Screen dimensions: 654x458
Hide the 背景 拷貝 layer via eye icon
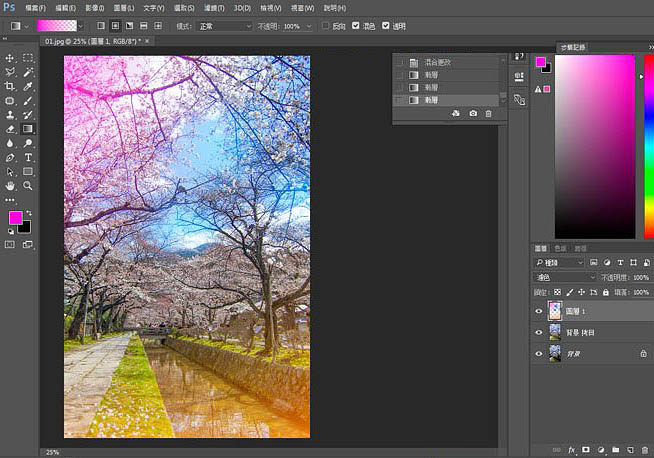(x=539, y=332)
